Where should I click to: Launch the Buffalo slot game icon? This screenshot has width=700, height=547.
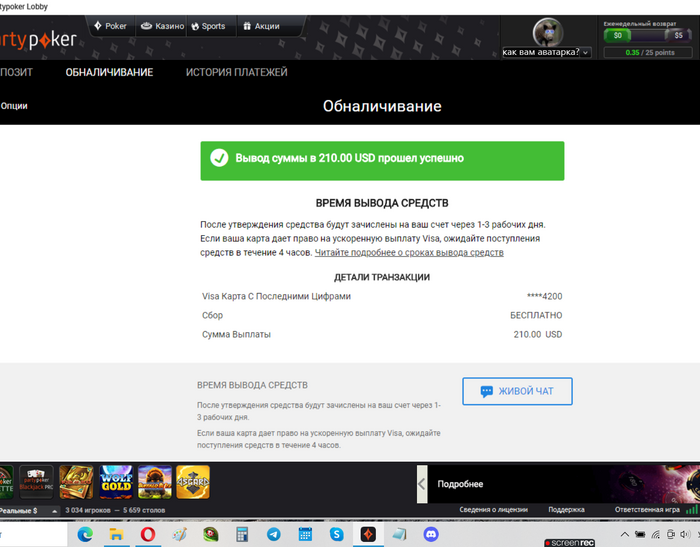pyautogui.click(x=154, y=482)
